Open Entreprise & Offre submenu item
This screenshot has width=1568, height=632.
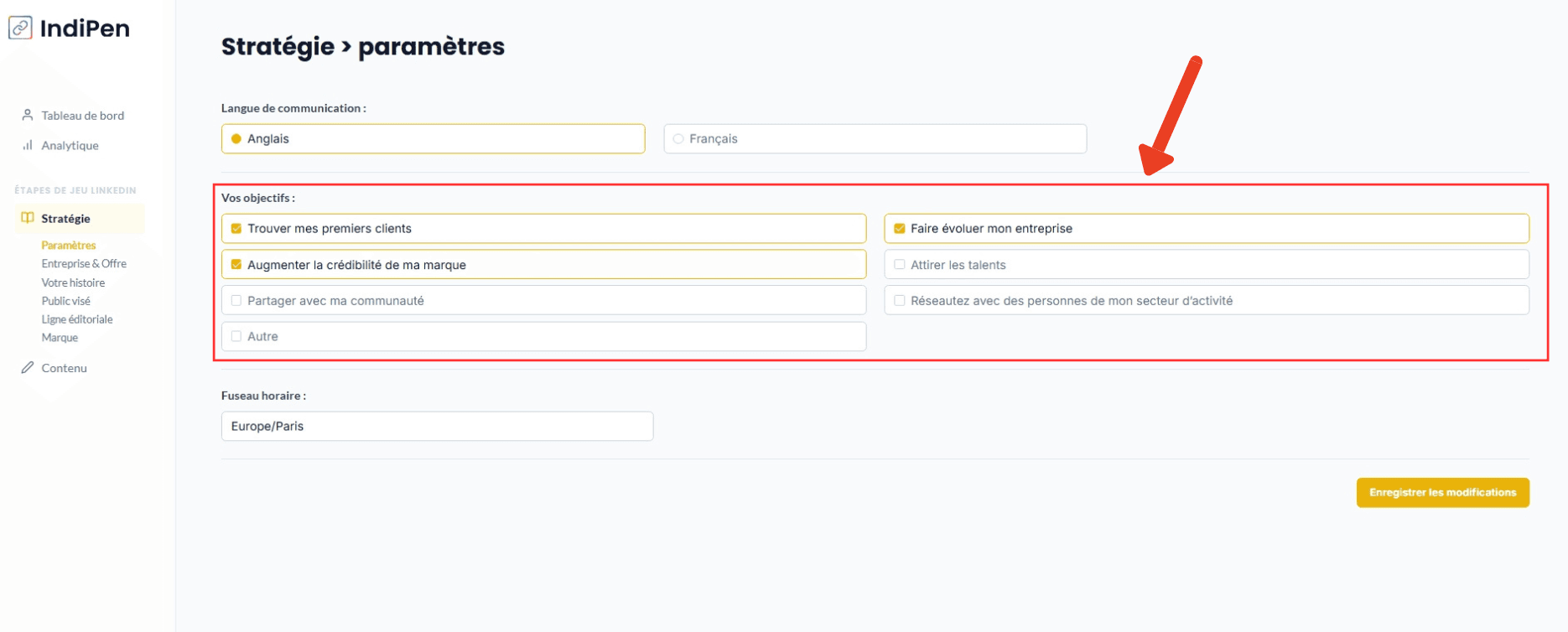(x=84, y=263)
